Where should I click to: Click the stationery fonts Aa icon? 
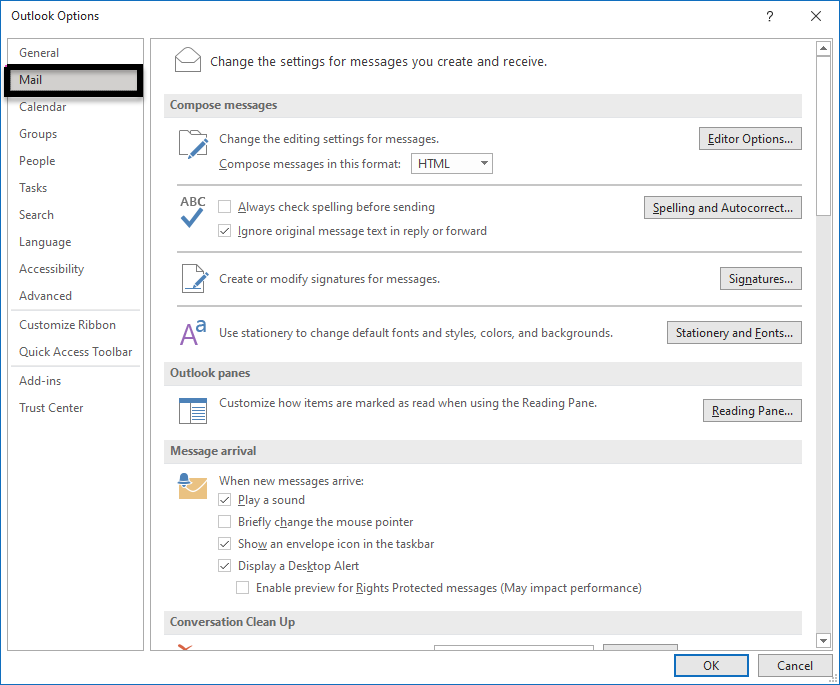tap(193, 333)
